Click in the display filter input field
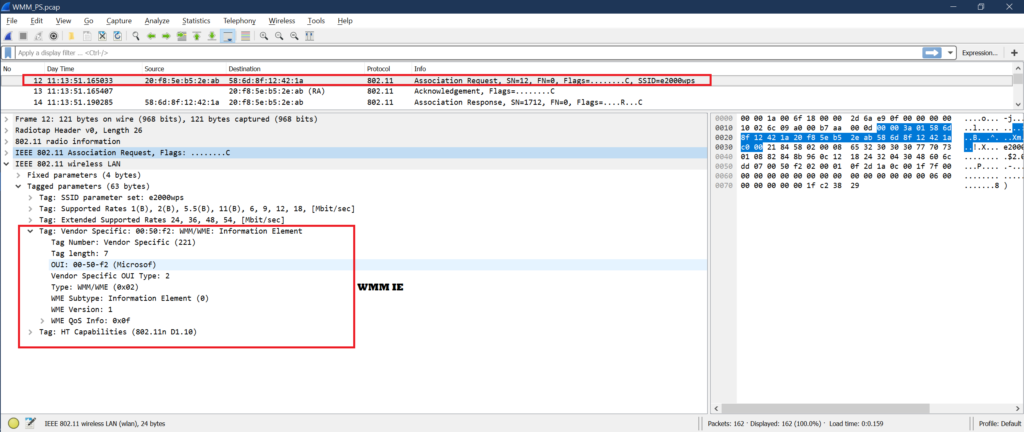Viewport: 1024px width, 432px height. [x=467, y=53]
